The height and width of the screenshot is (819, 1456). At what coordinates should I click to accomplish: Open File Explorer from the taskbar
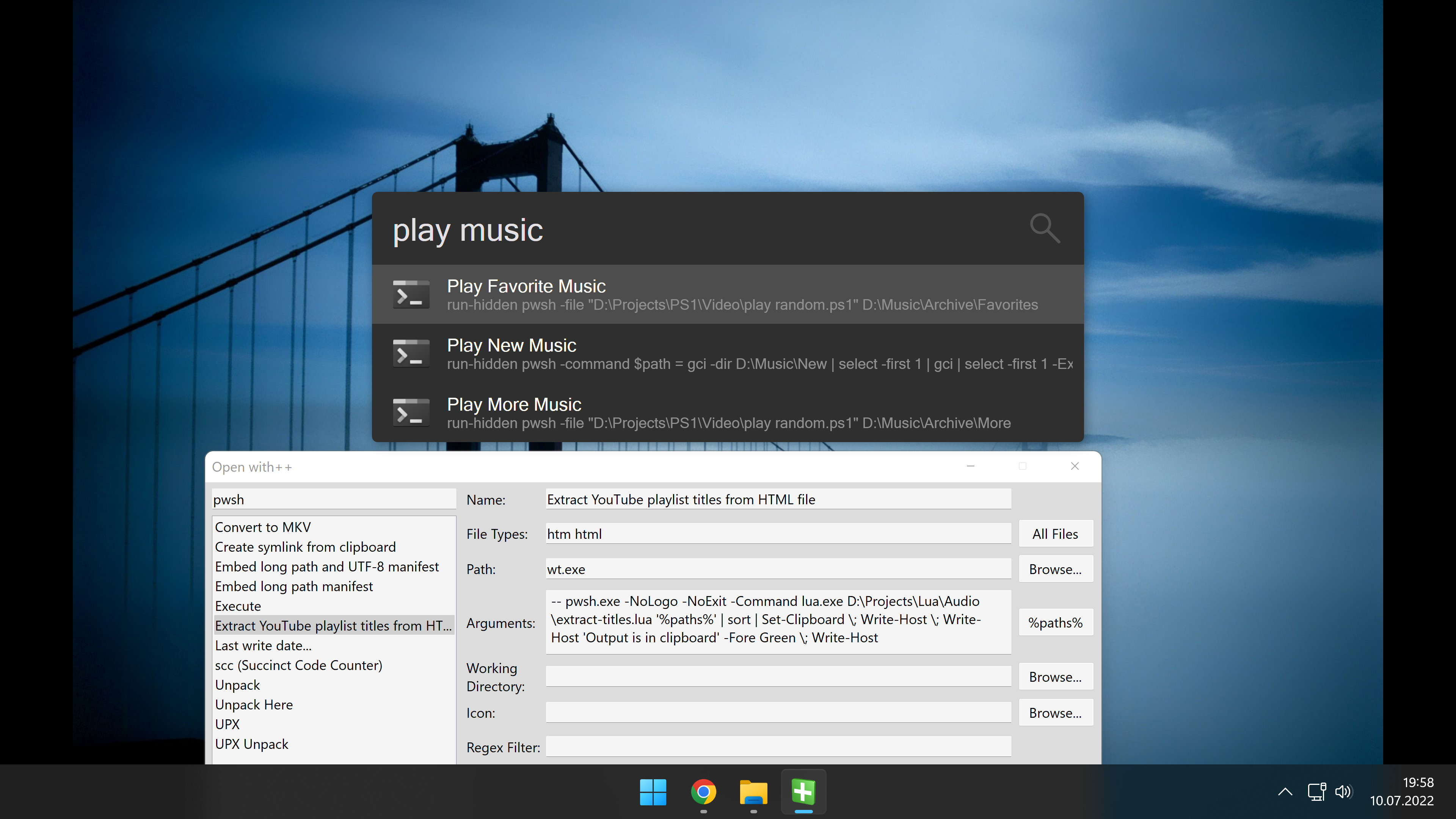pos(753,792)
